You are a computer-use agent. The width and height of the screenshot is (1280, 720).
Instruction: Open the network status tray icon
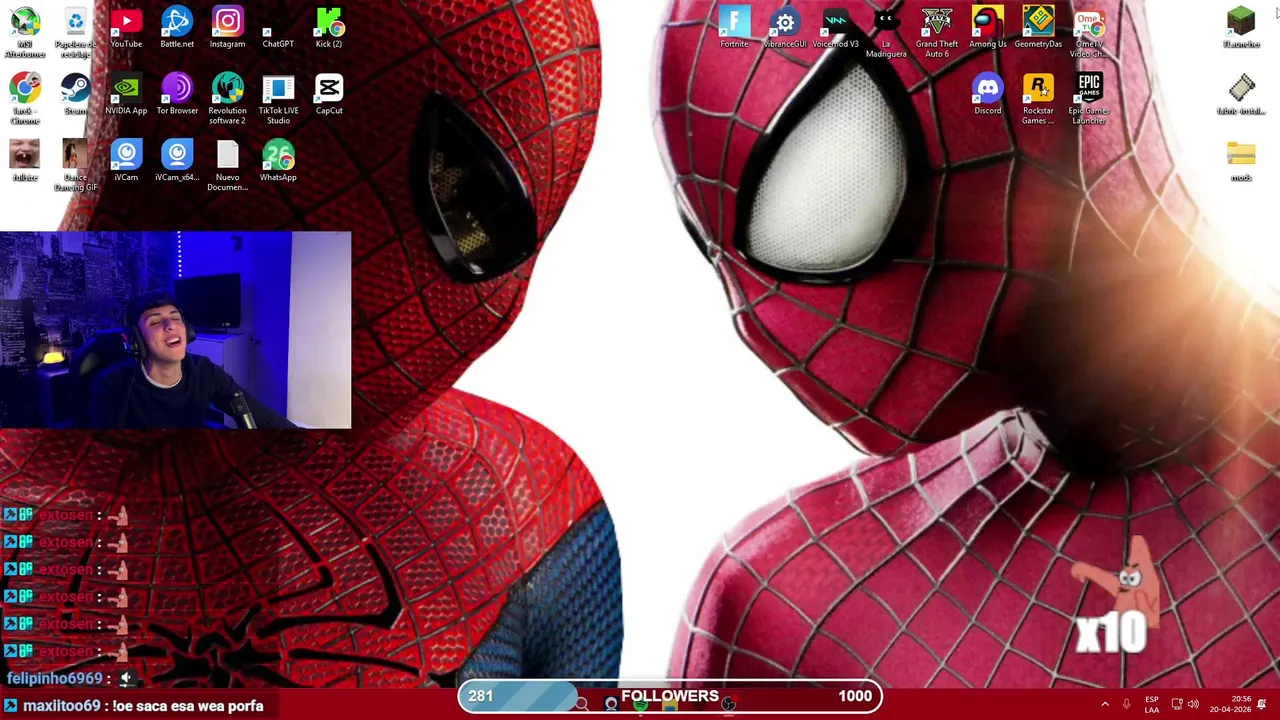click(x=1177, y=704)
